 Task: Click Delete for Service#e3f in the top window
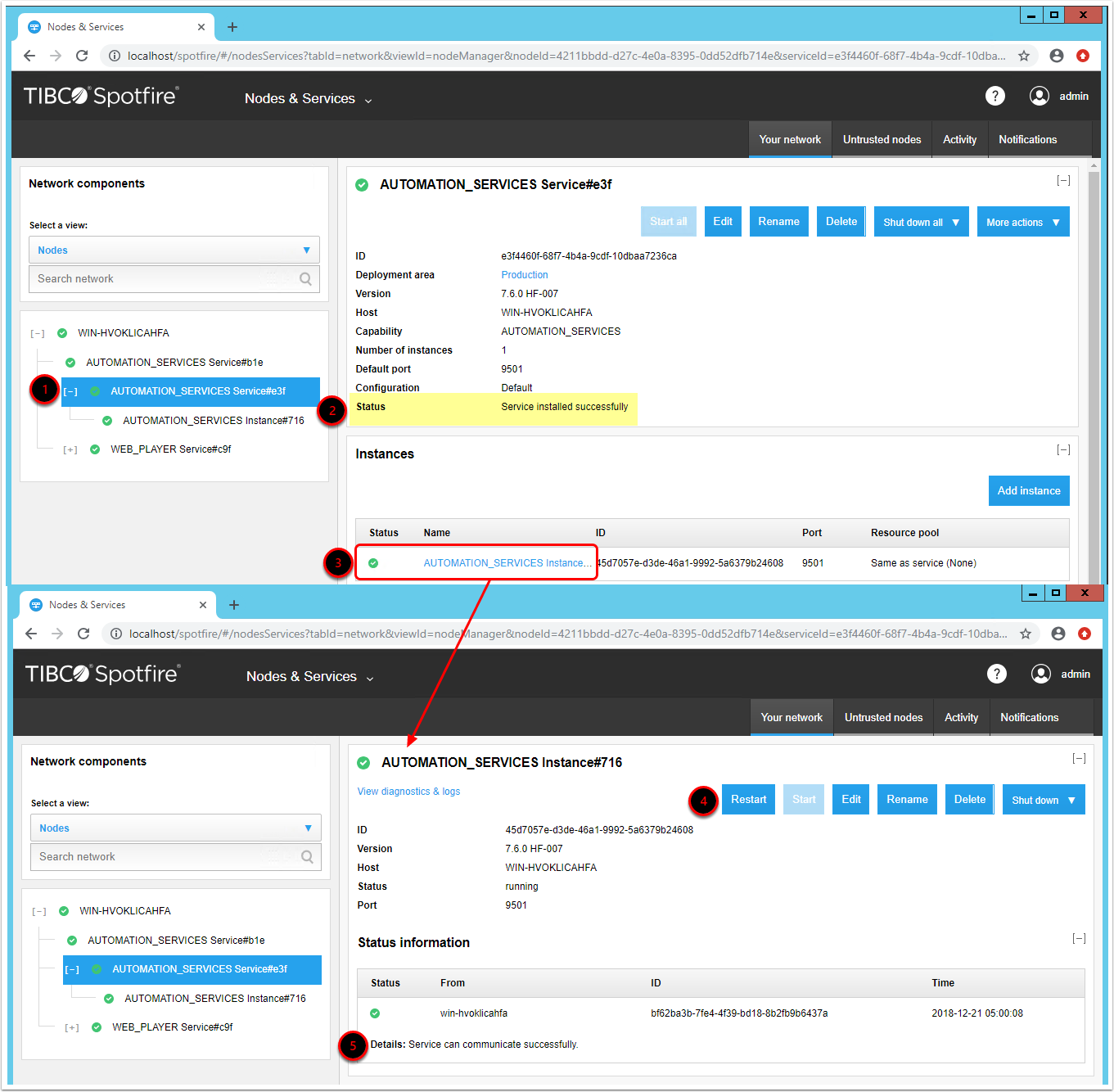[841, 222]
